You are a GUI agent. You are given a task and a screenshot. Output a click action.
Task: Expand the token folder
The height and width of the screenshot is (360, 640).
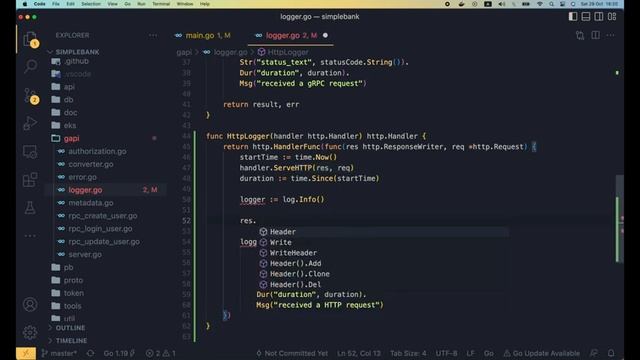click(73, 293)
